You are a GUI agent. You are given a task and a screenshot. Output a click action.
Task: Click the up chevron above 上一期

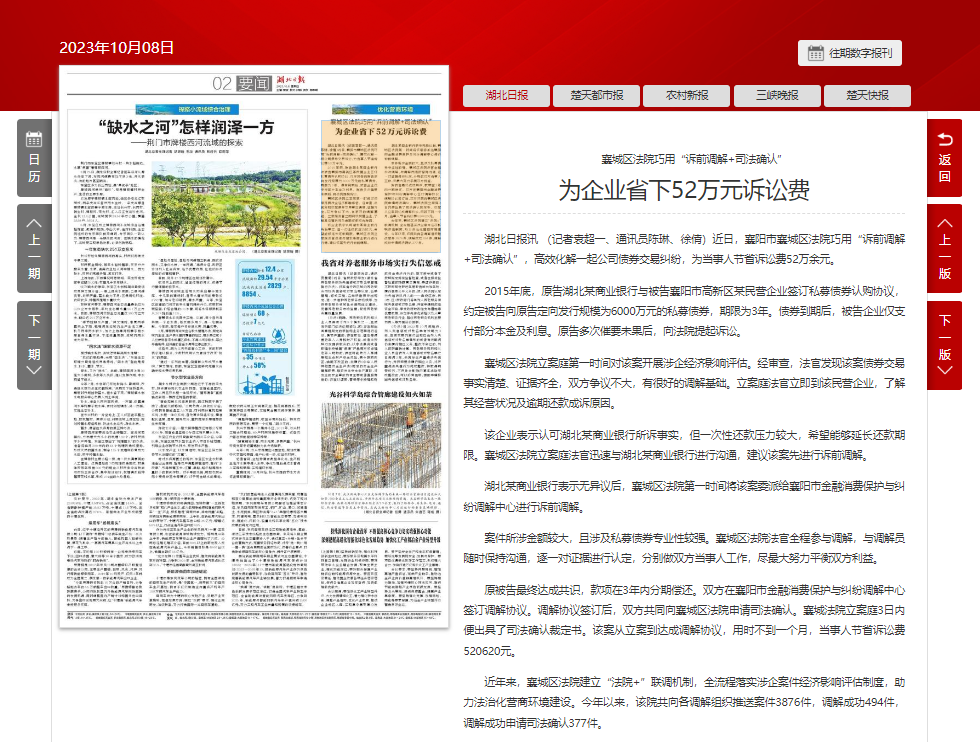(34, 223)
